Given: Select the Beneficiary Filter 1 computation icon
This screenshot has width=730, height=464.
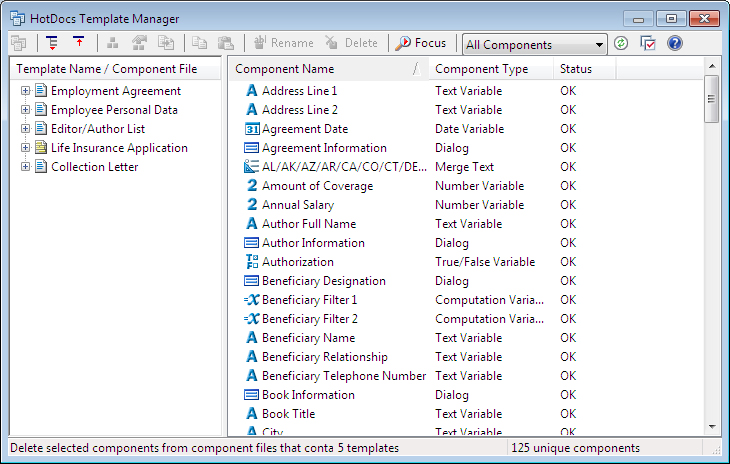Looking at the screenshot, I should coord(251,300).
